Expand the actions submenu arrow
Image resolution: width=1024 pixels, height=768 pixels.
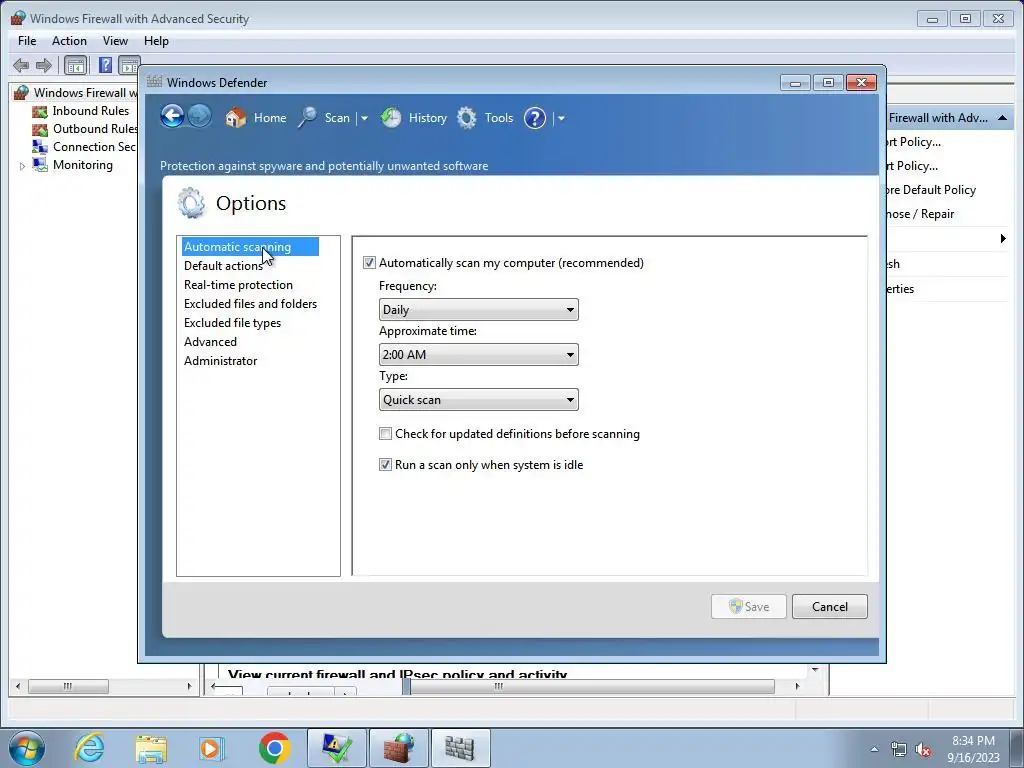click(x=1003, y=238)
